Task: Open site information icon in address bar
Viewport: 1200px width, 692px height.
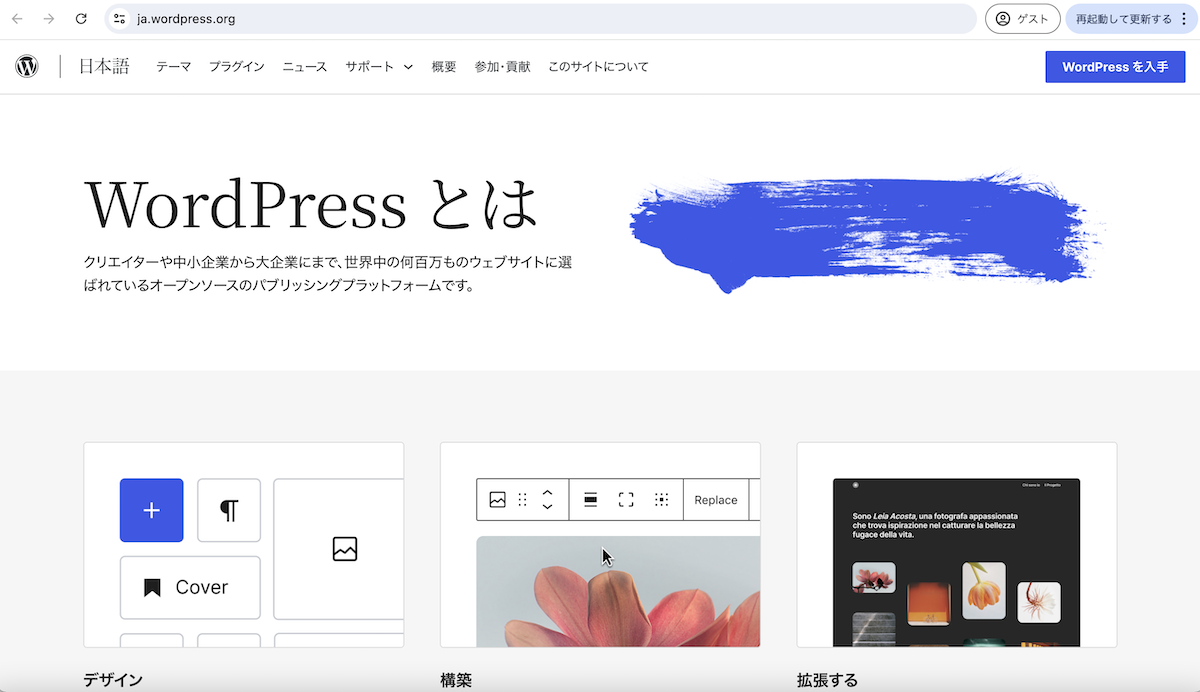Action: click(x=120, y=19)
